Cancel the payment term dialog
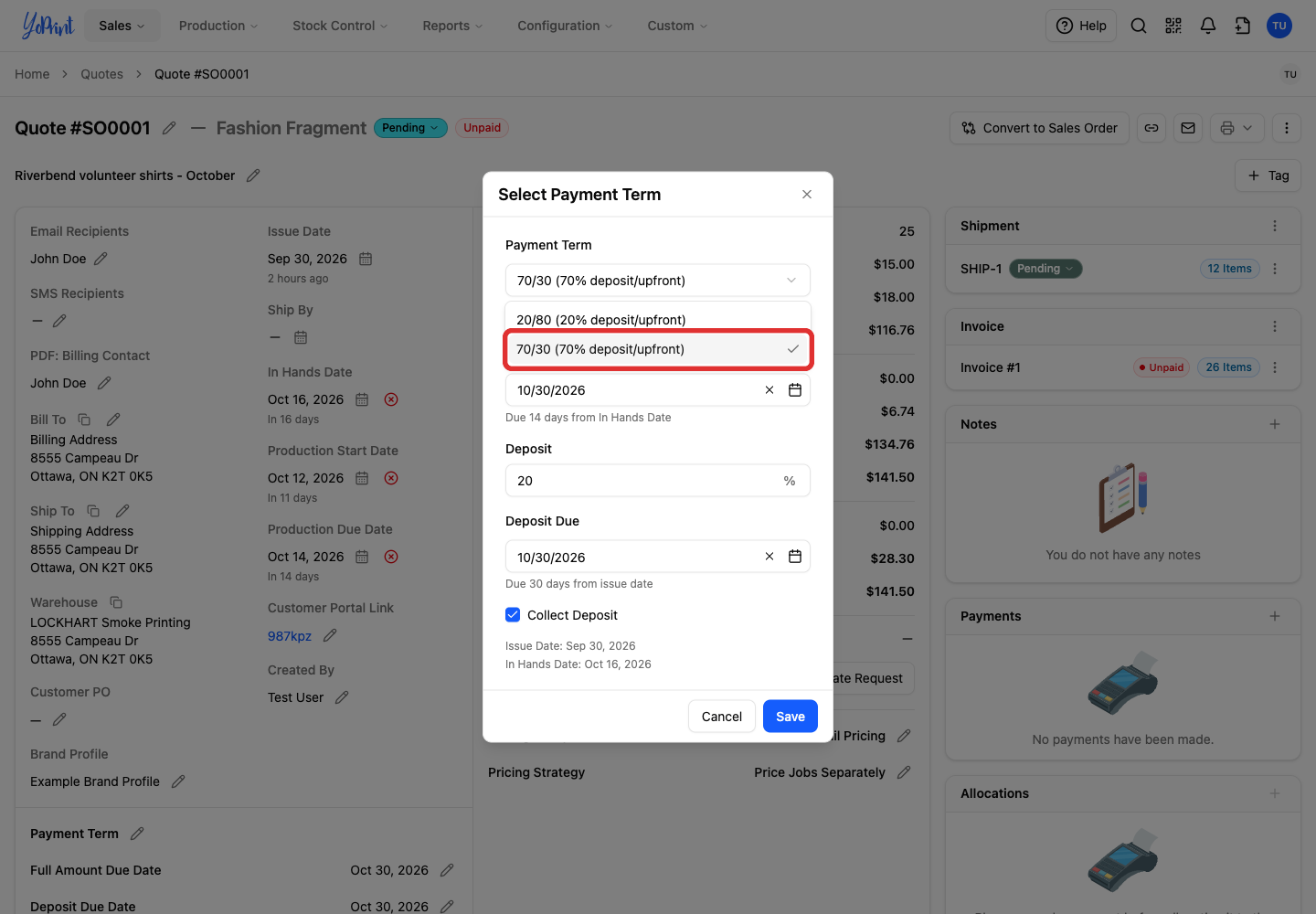Screen dimensions: 1316x914 (x=722, y=717)
